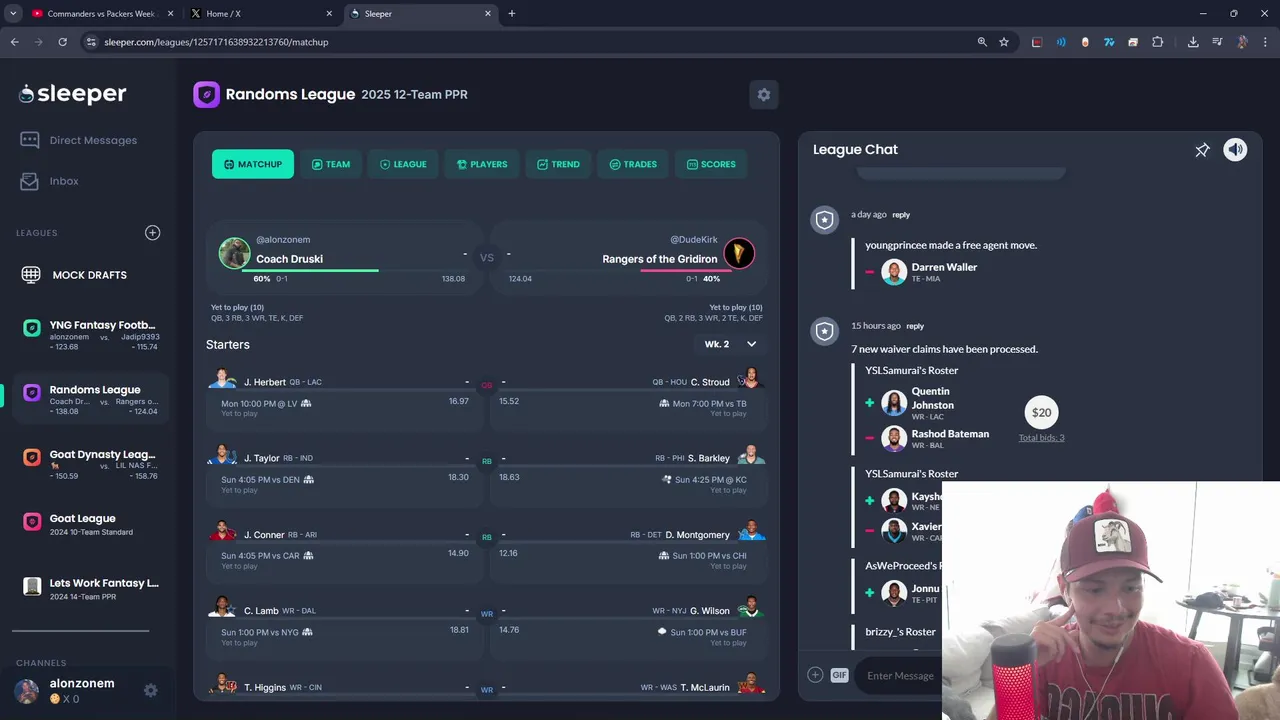The height and width of the screenshot is (720, 1280).
Task: Click the browser back arrow
Action: pos(14,42)
